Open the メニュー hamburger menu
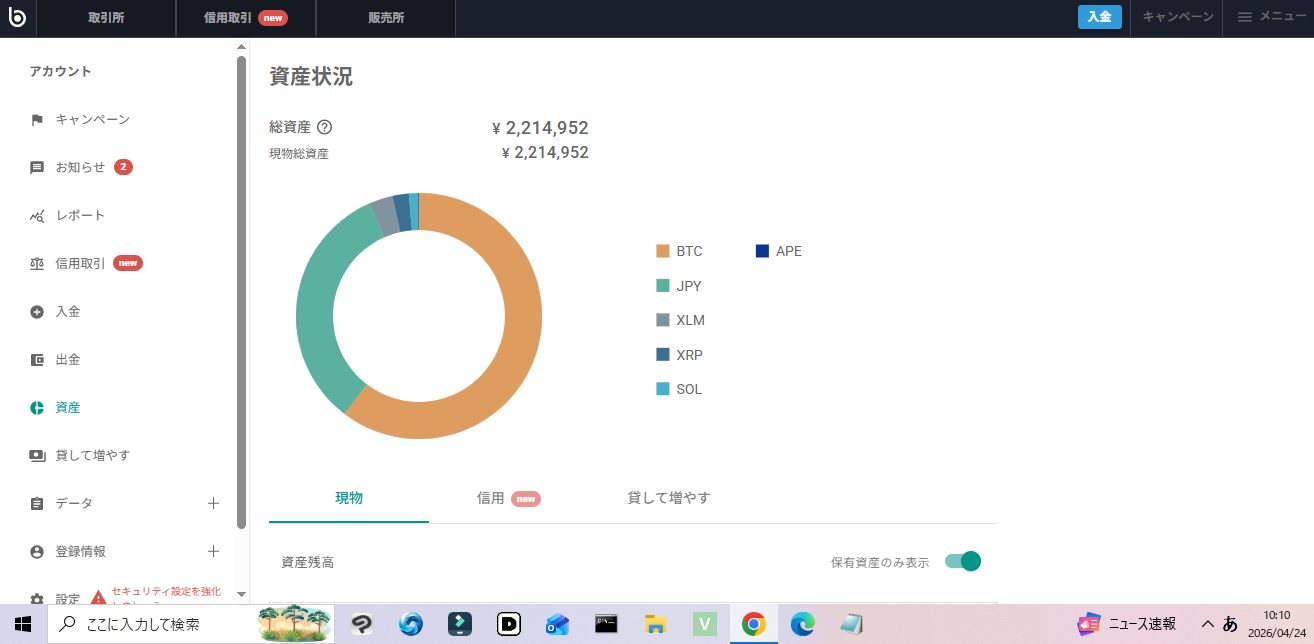This screenshot has height=644, width=1314. tap(1271, 17)
